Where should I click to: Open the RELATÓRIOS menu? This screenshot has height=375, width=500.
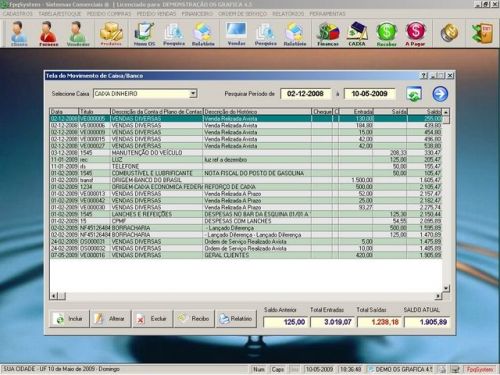tap(288, 14)
